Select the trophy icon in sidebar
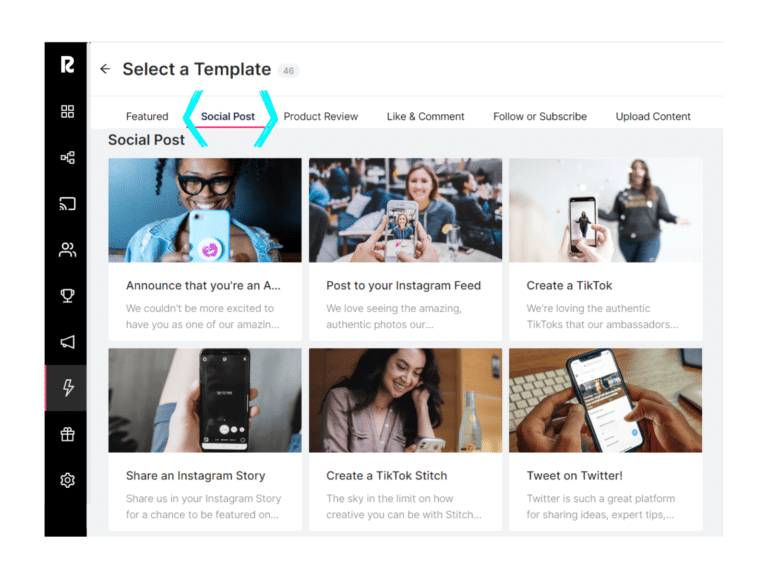This screenshot has width=768, height=576. tap(67, 296)
